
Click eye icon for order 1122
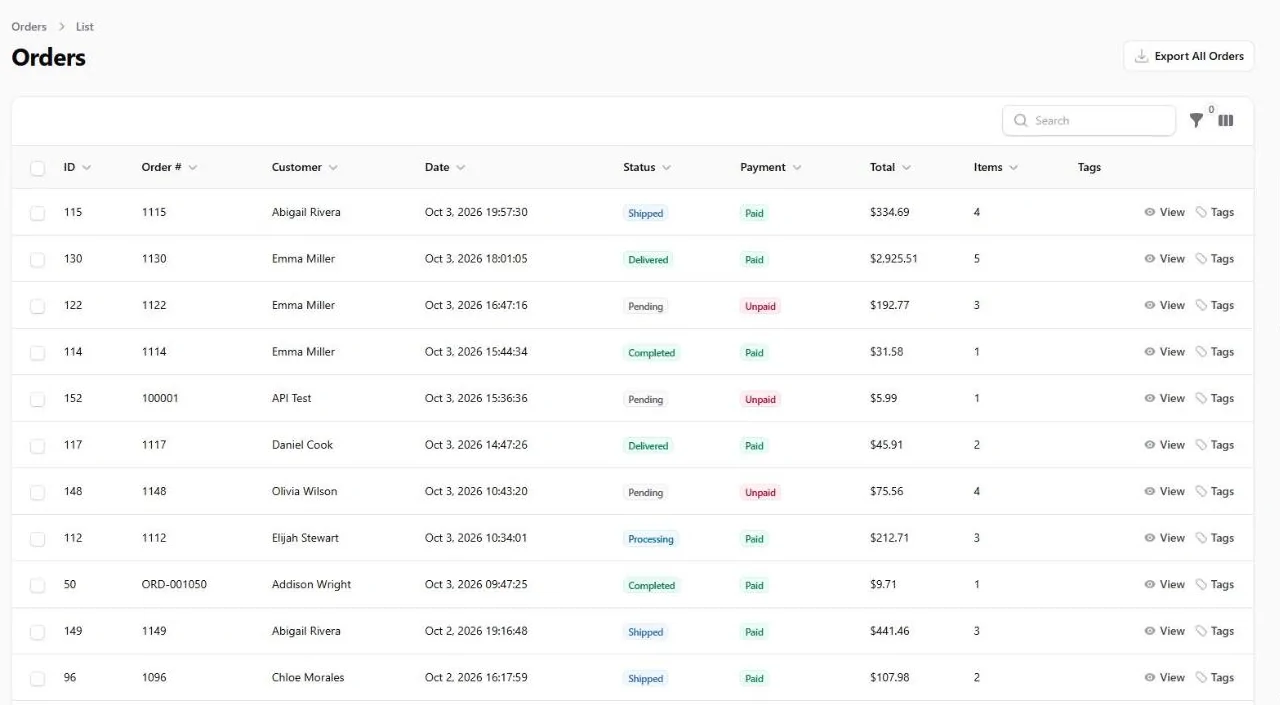tap(1150, 305)
